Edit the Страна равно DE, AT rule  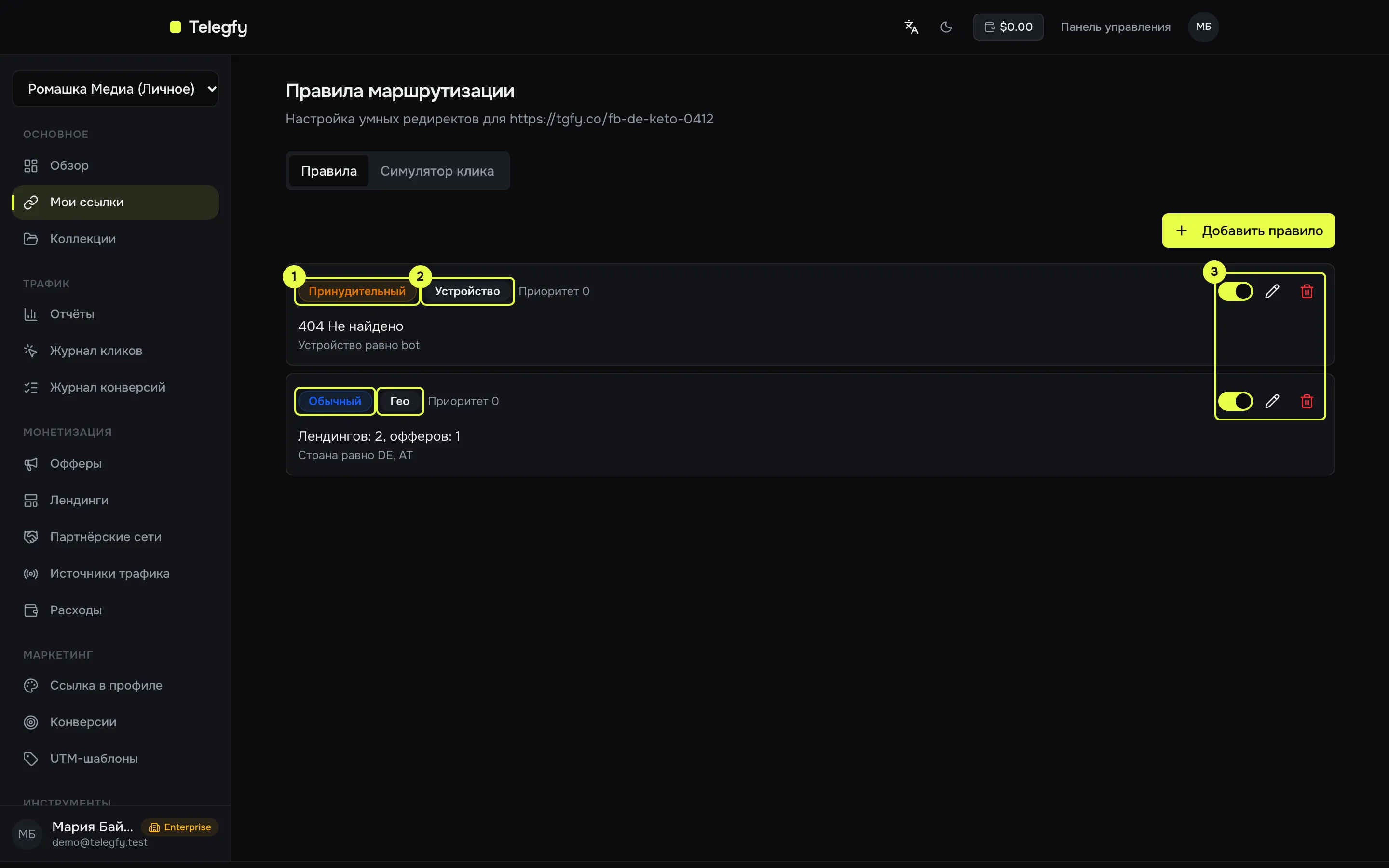click(x=1272, y=401)
